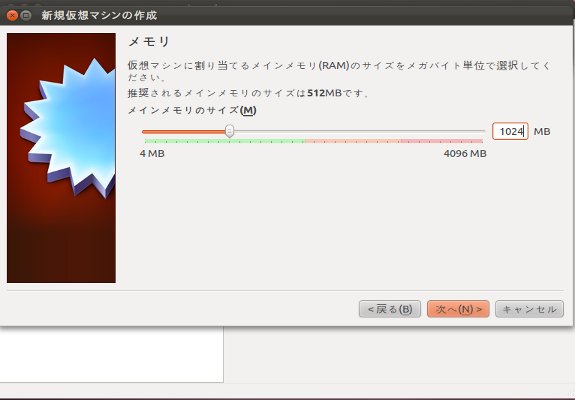This screenshot has width=575, height=400.
Task: Click the 4 MB minimum label
Action: [152, 154]
